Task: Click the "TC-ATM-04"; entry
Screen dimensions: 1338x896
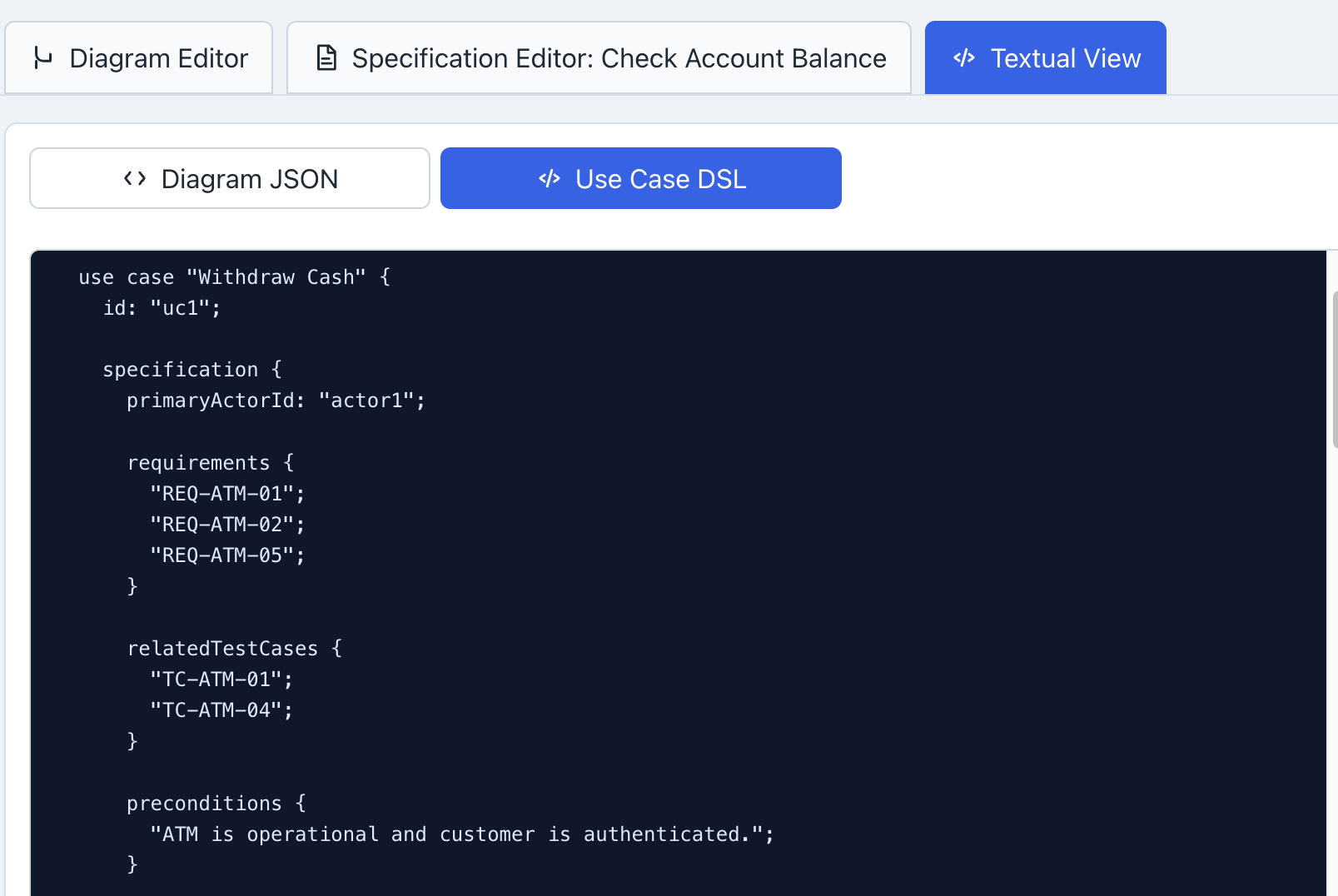Action: click(x=222, y=710)
